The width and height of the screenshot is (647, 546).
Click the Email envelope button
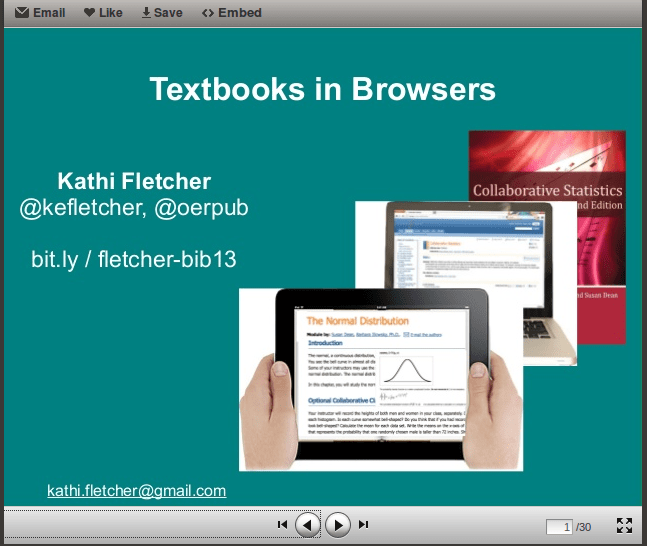41,13
